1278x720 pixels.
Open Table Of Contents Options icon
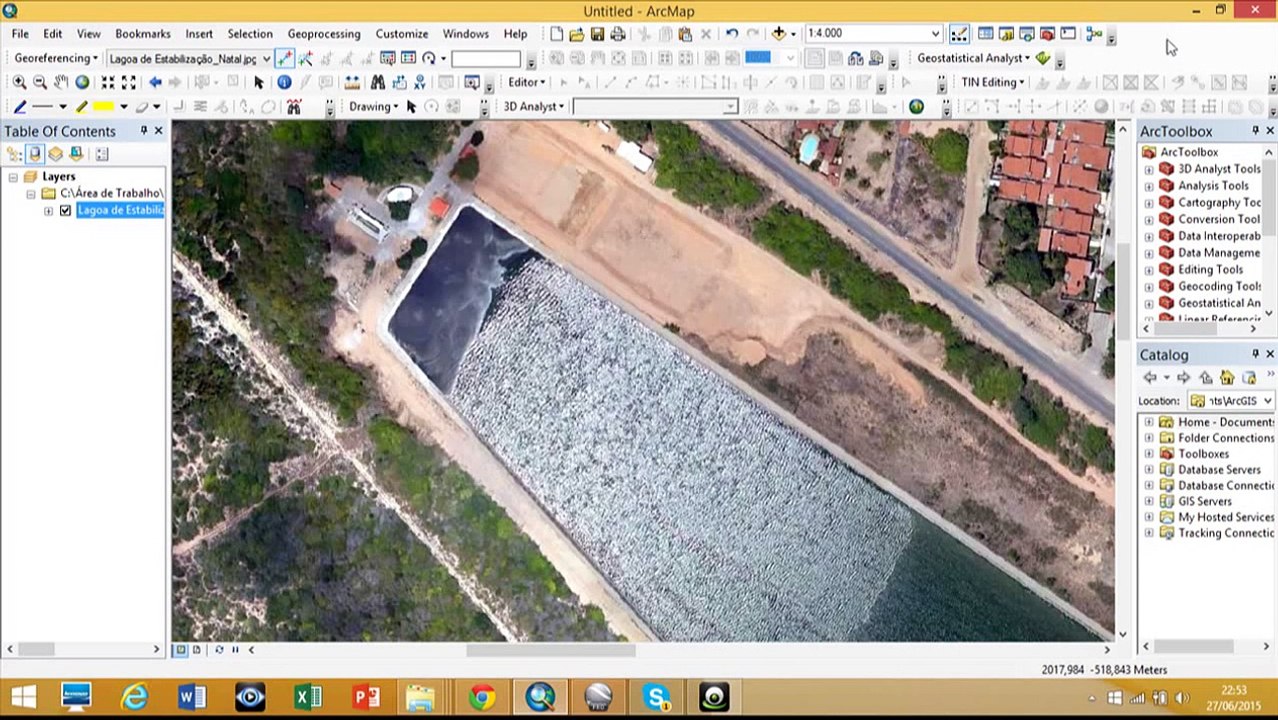[102, 154]
